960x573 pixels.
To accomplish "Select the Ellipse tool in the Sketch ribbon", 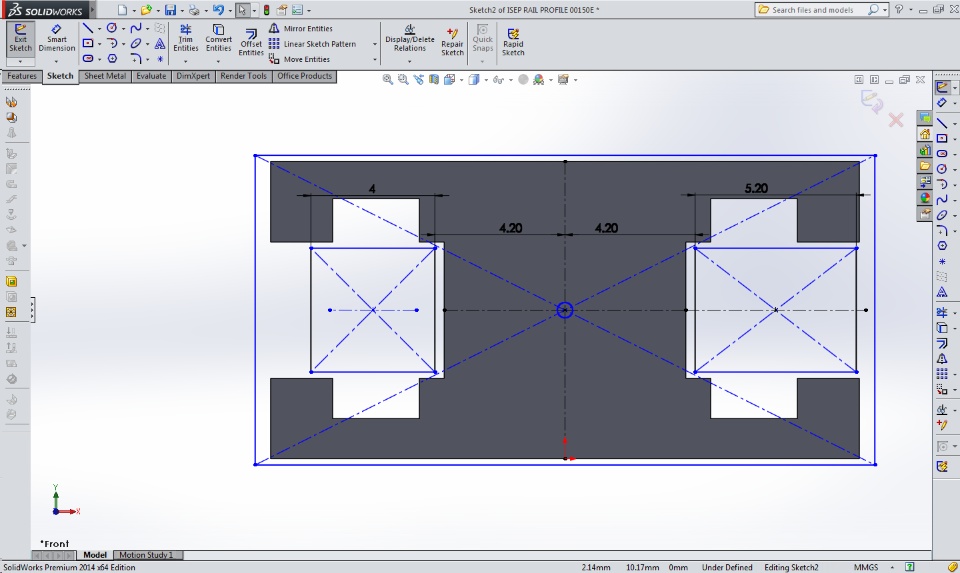I will point(136,43).
